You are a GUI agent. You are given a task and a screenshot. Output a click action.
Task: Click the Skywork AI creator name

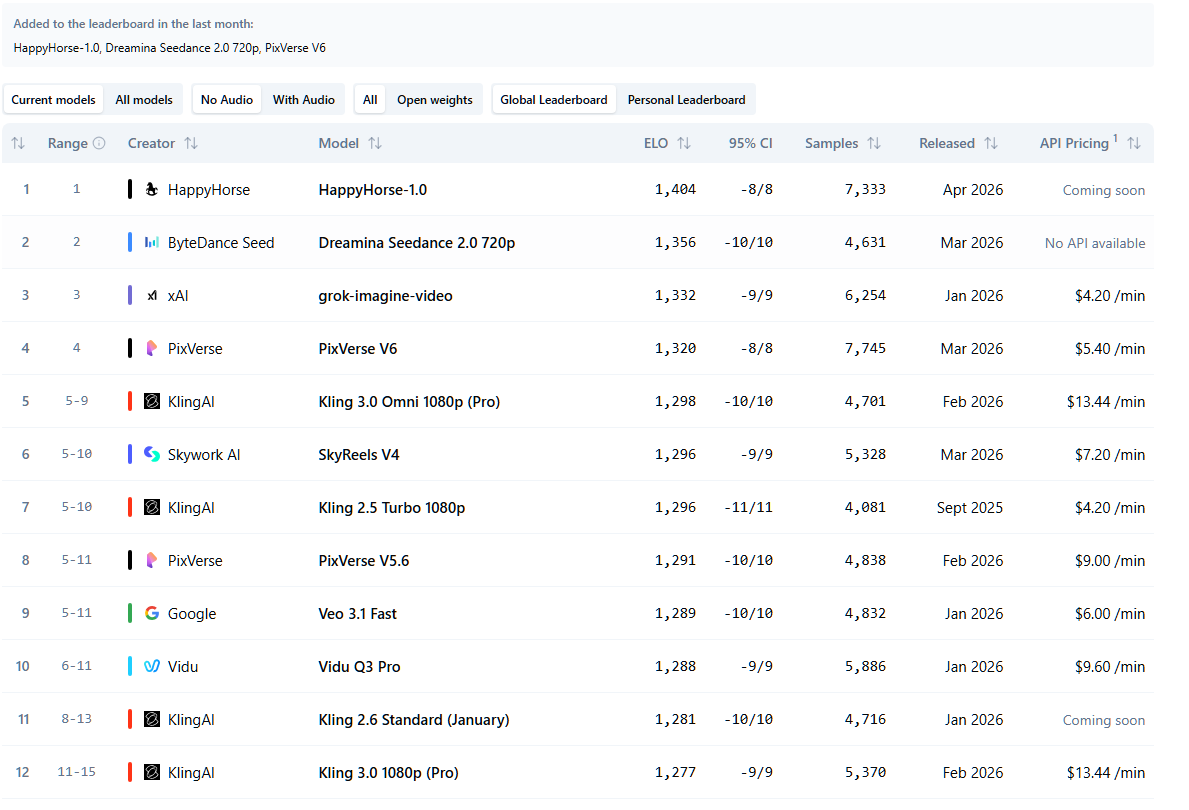click(203, 455)
